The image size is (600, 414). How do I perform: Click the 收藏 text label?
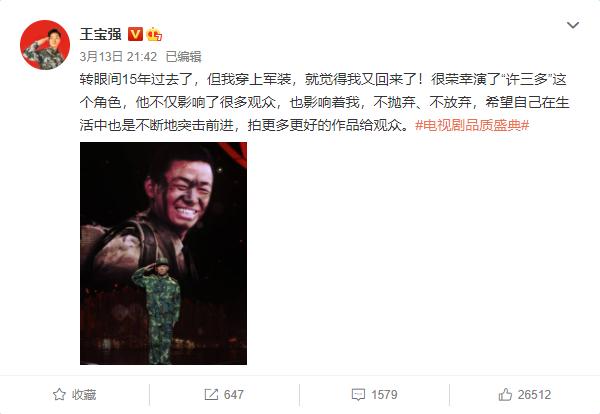pyautogui.click(x=84, y=394)
